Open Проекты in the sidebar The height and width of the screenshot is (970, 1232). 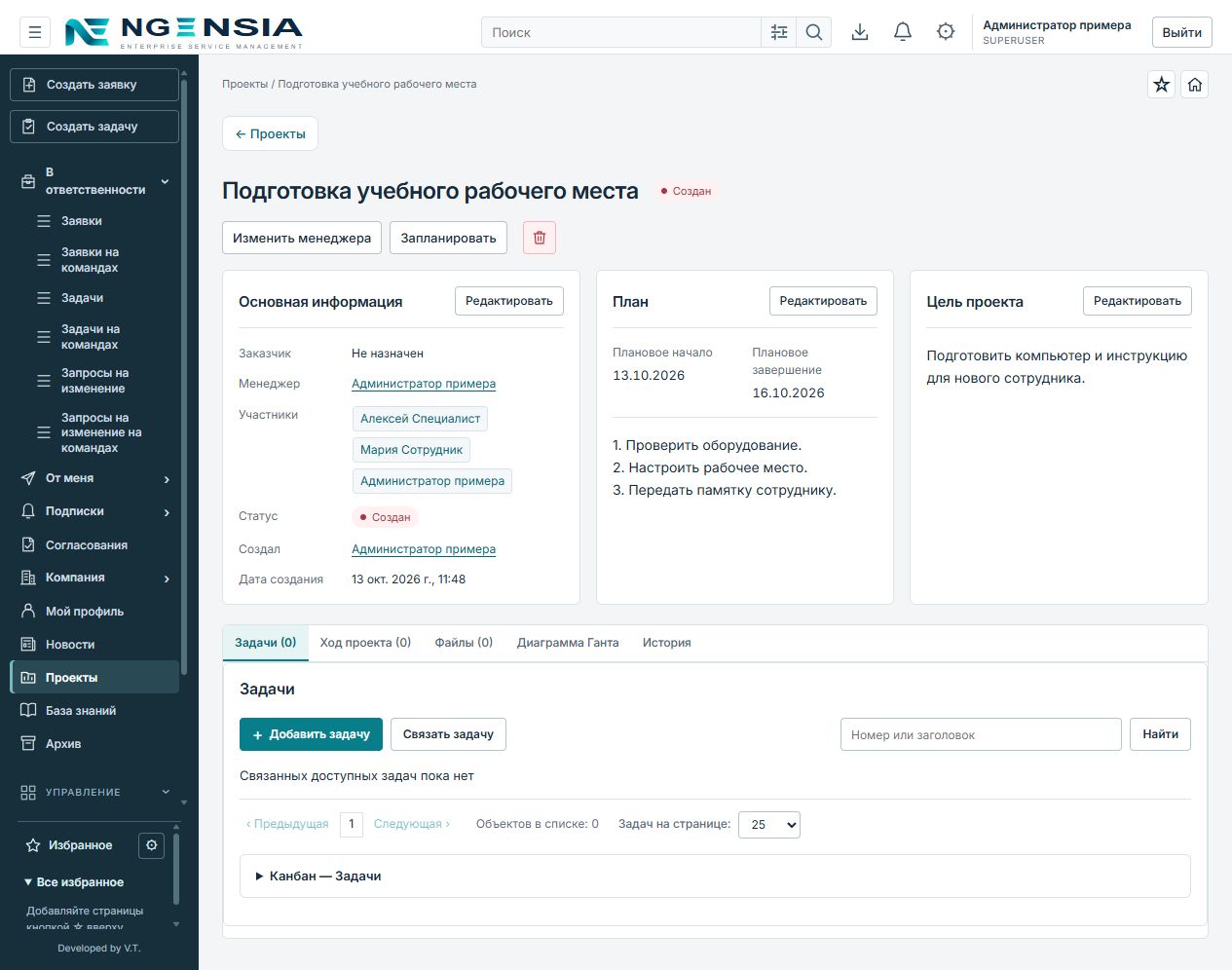click(x=94, y=678)
